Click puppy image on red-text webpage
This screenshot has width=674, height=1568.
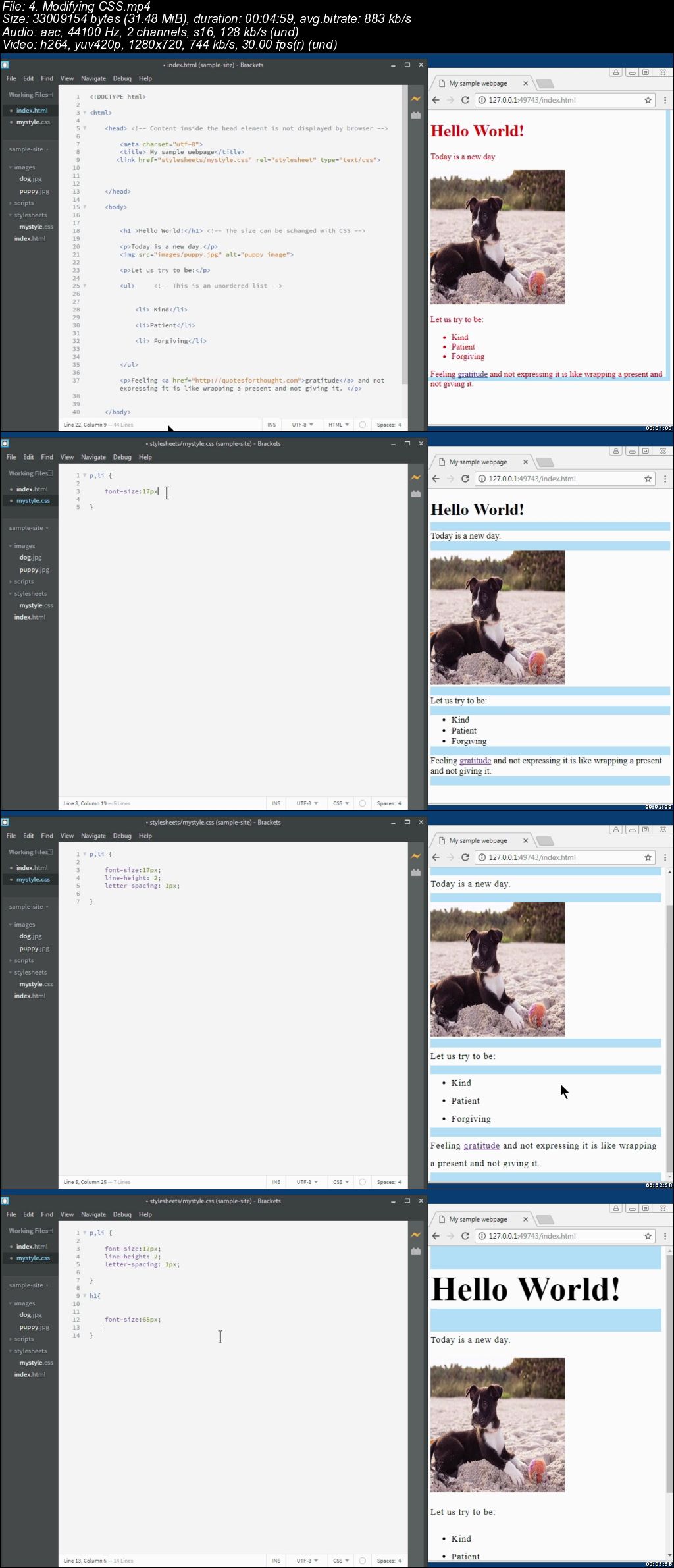click(498, 237)
